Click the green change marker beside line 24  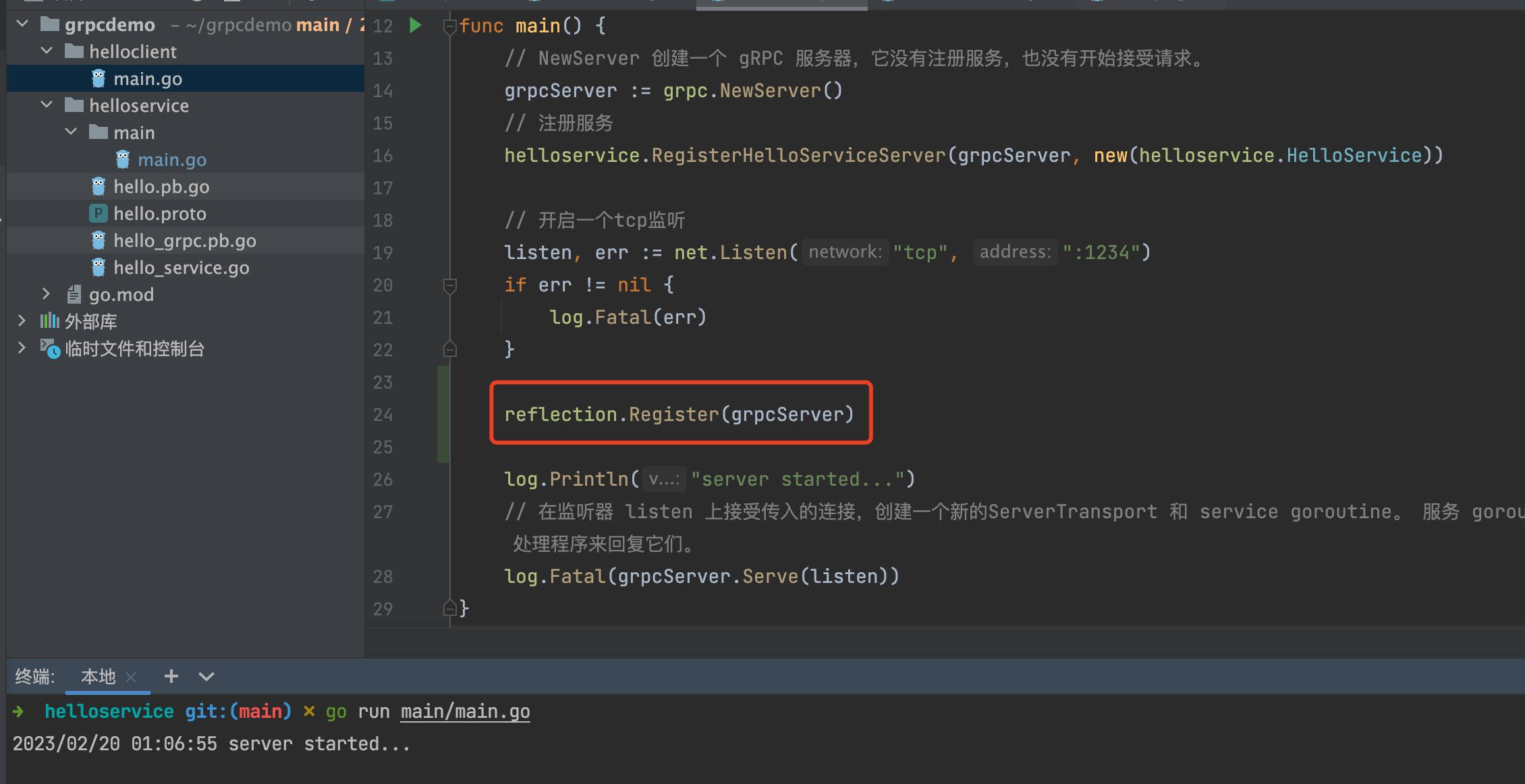click(442, 414)
